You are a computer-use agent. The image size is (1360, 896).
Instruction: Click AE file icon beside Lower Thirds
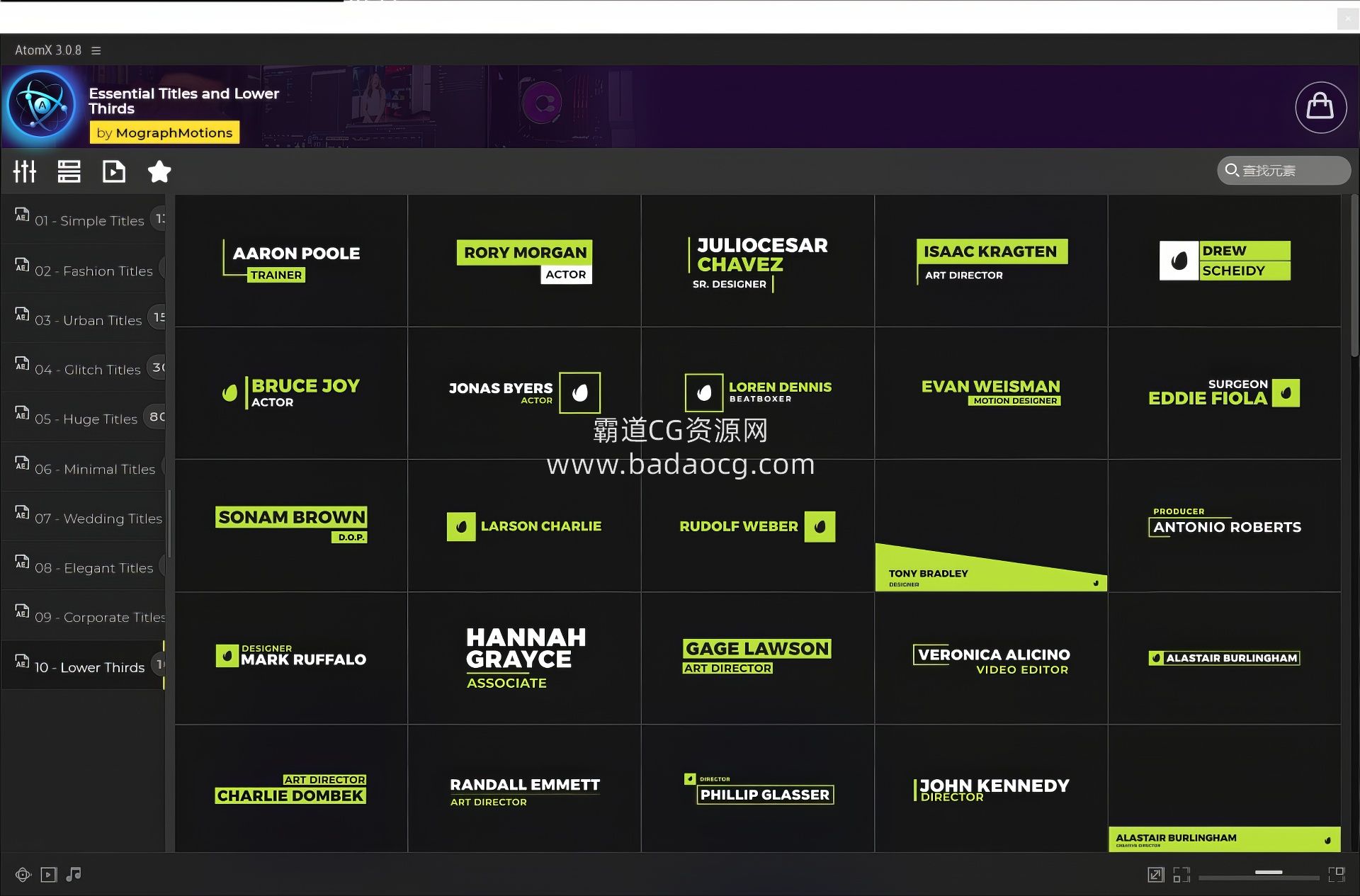click(22, 661)
